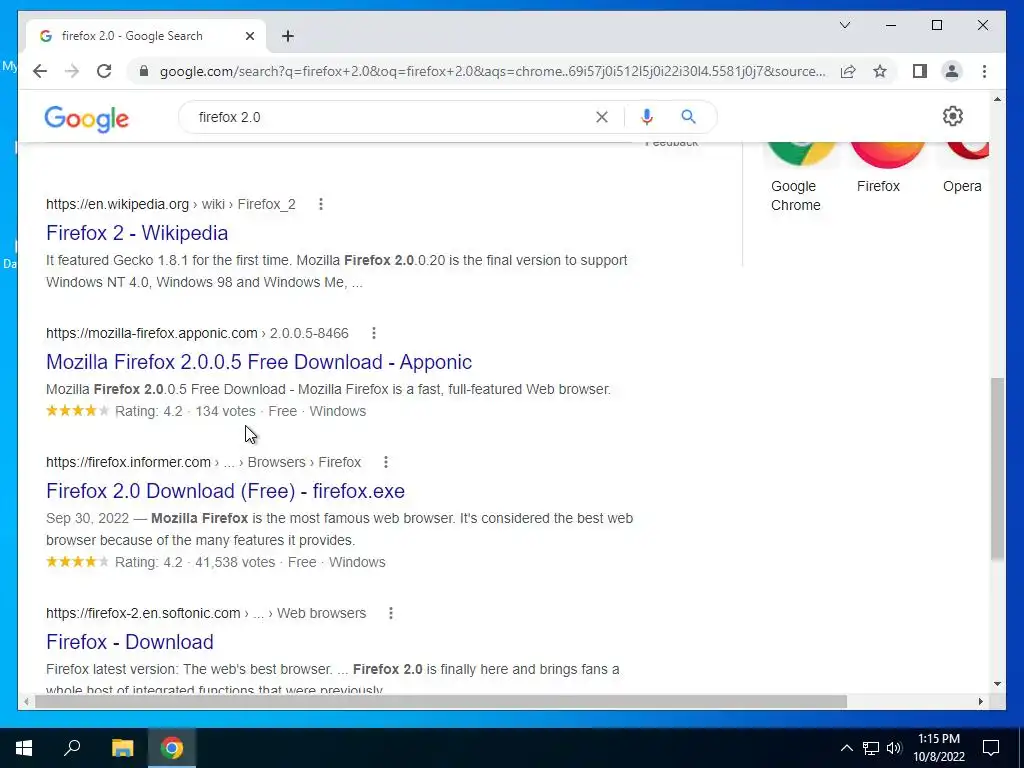
Task: Show hidden system tray icons
Action: 846,748
